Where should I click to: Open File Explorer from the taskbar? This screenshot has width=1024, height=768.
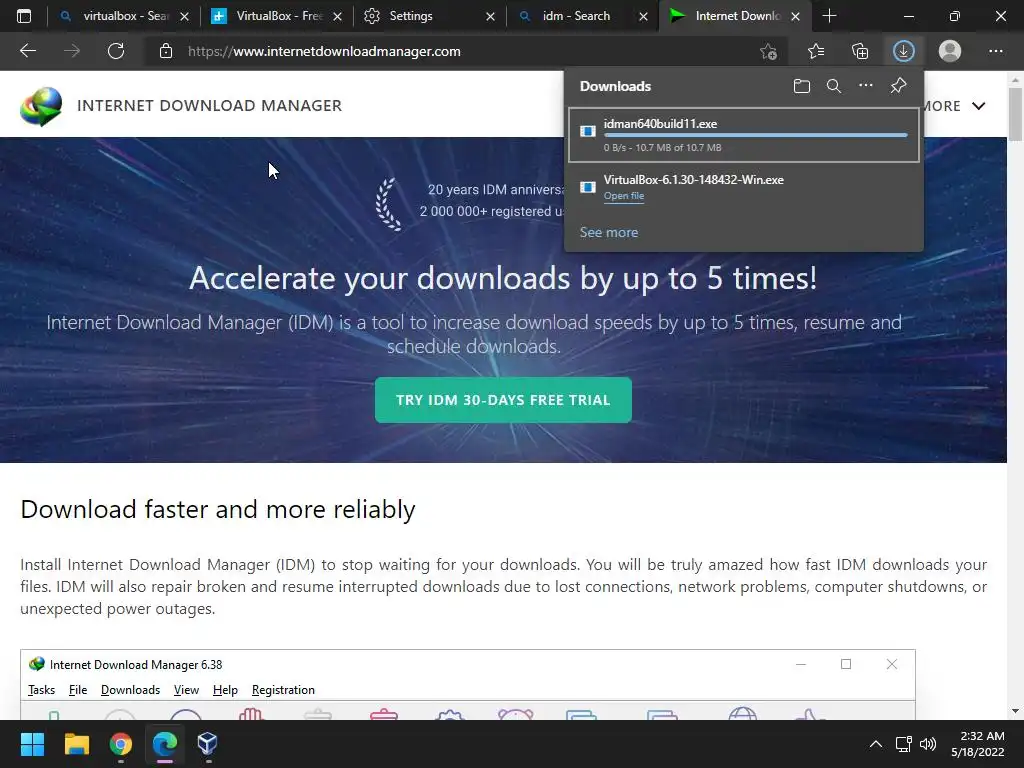(76, 744)
